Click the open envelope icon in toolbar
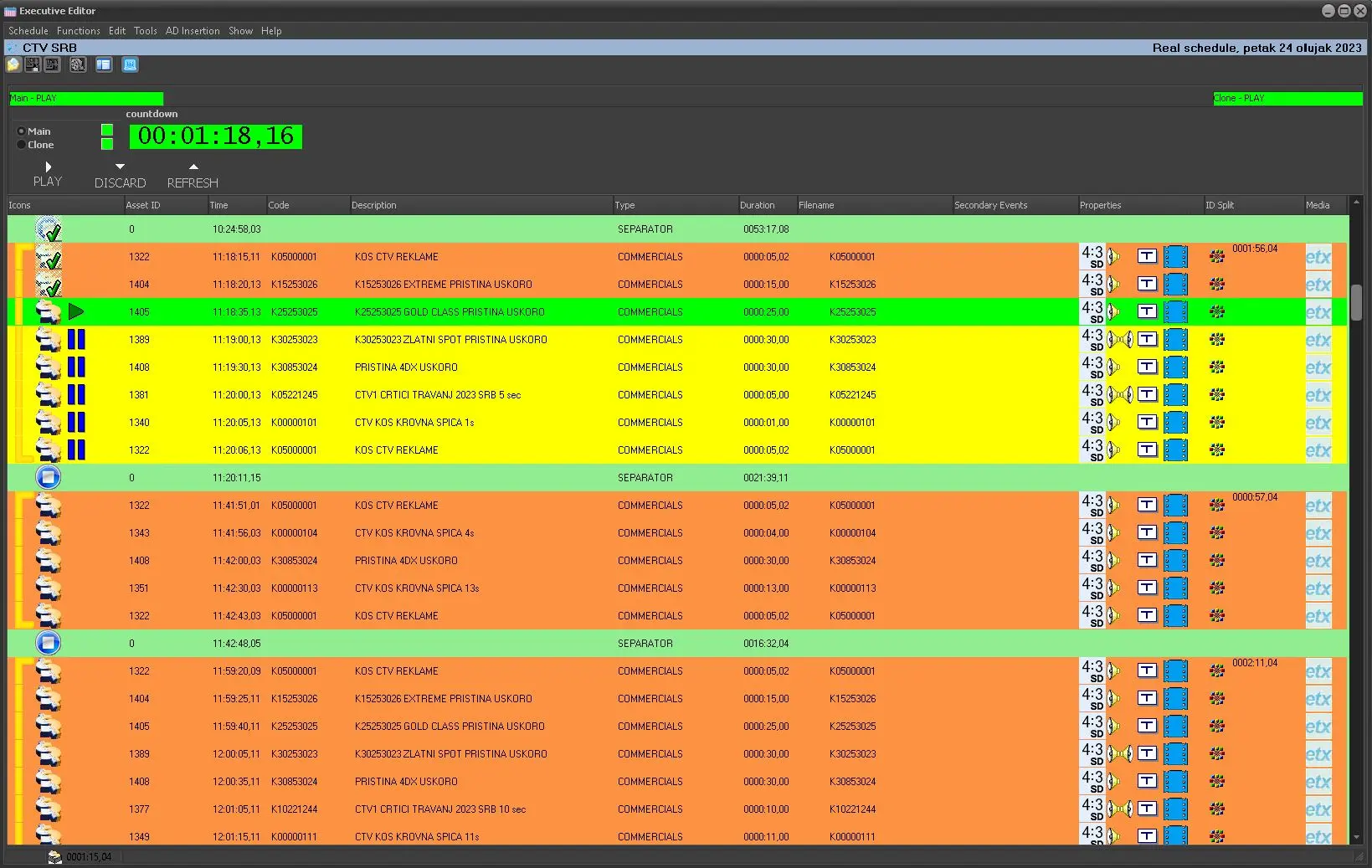The width and height of the screenshot is (1372, 868). (x=13, y=64)
